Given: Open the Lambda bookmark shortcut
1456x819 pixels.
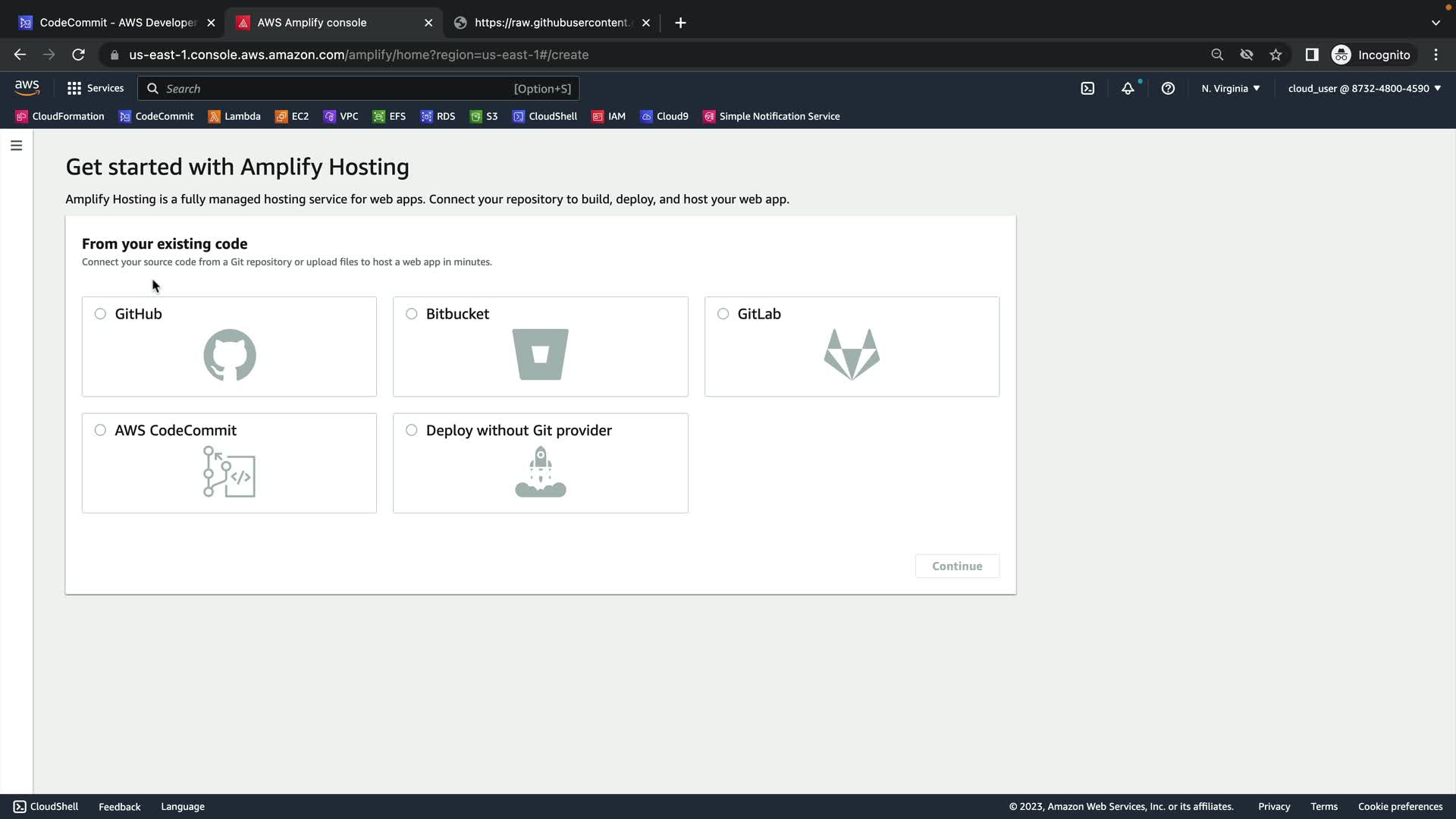Looking at the screenshot, I should tap(234, 116).
